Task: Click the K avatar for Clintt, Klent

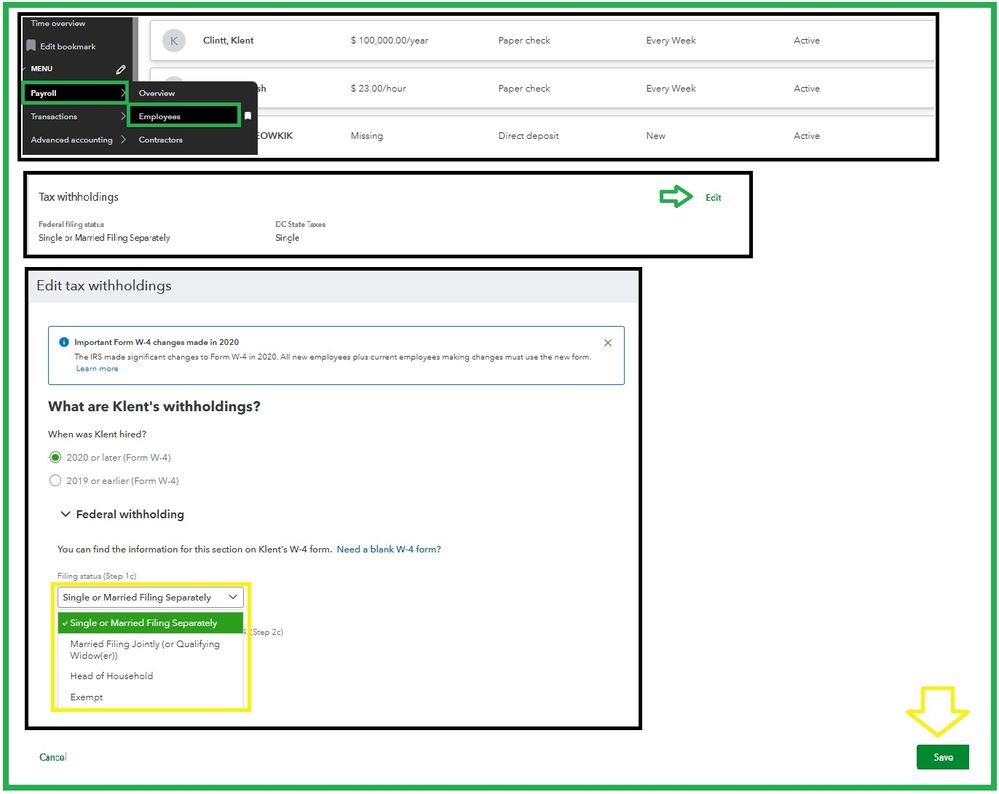Action: [174, 41]
